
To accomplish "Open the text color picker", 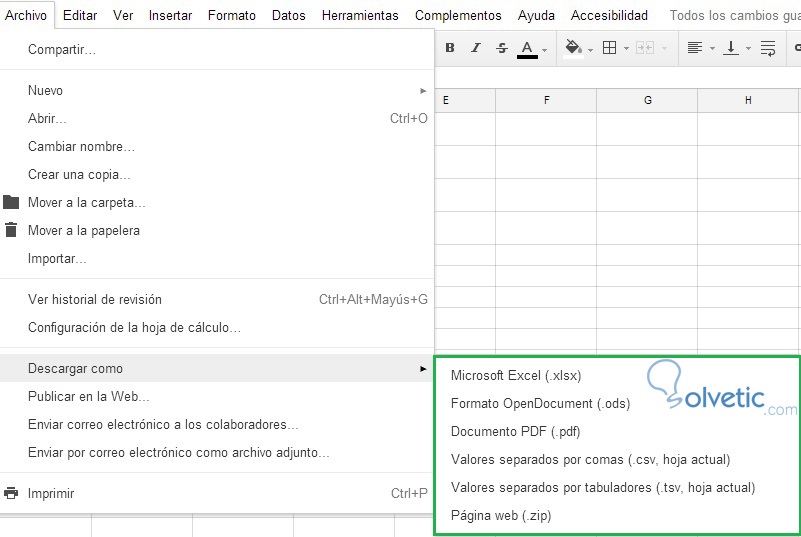I will [x=527, y=49].
